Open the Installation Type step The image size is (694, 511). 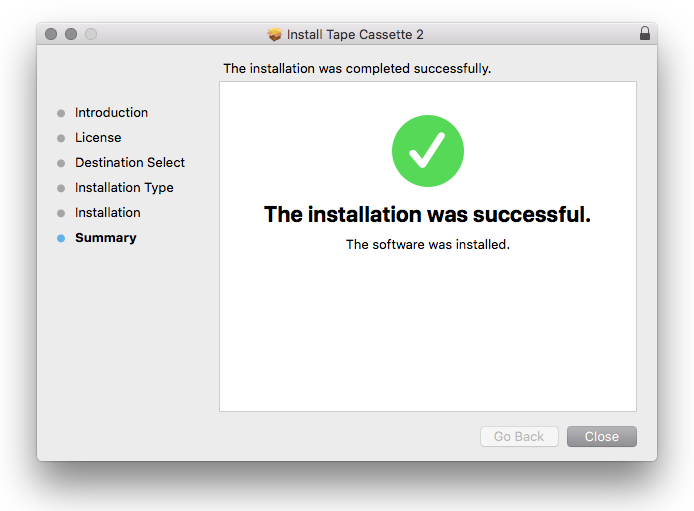(x=124, y=188)
